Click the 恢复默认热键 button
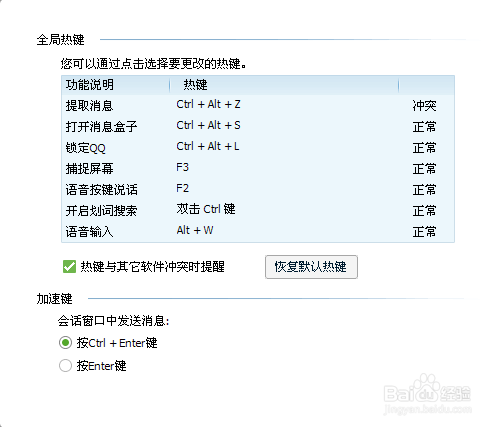 pyautogui.click(x=311, y=267)
